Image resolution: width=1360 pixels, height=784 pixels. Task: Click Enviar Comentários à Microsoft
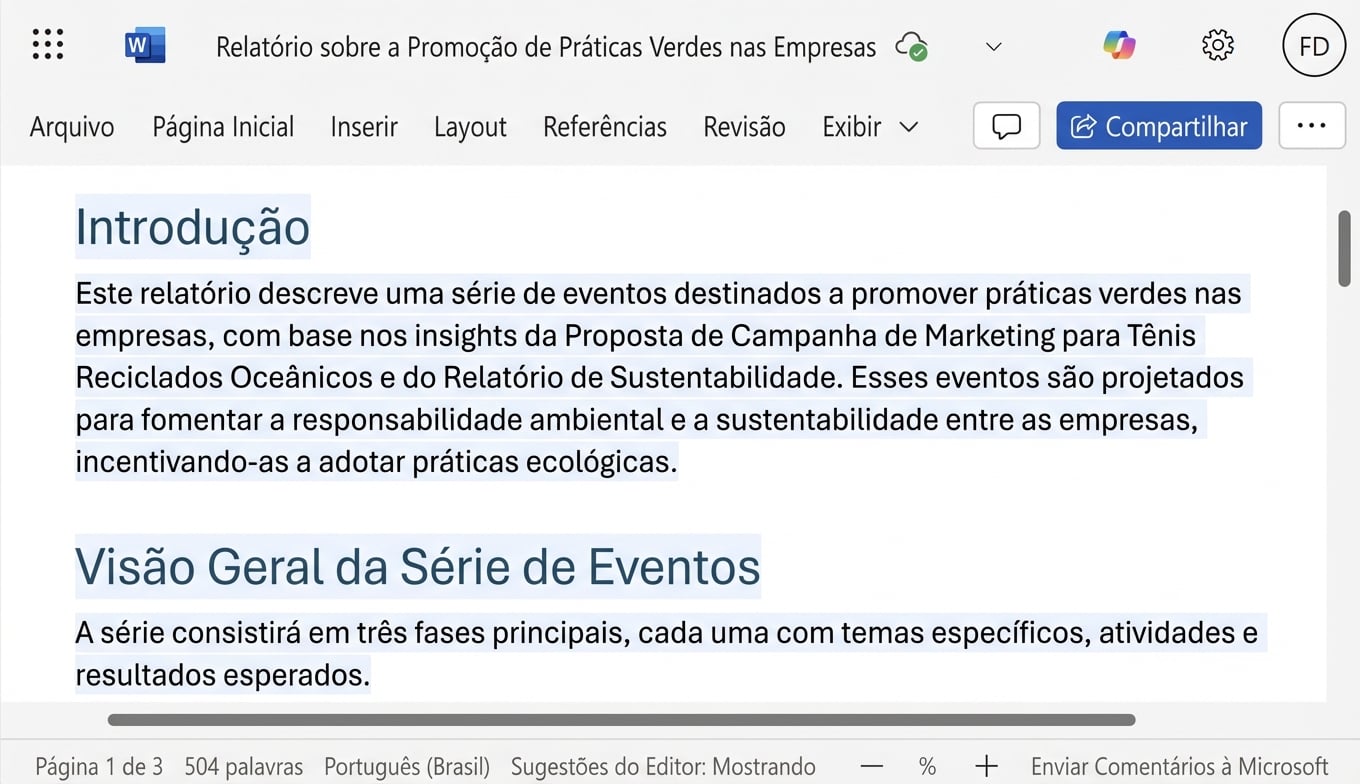(1180, 766)
